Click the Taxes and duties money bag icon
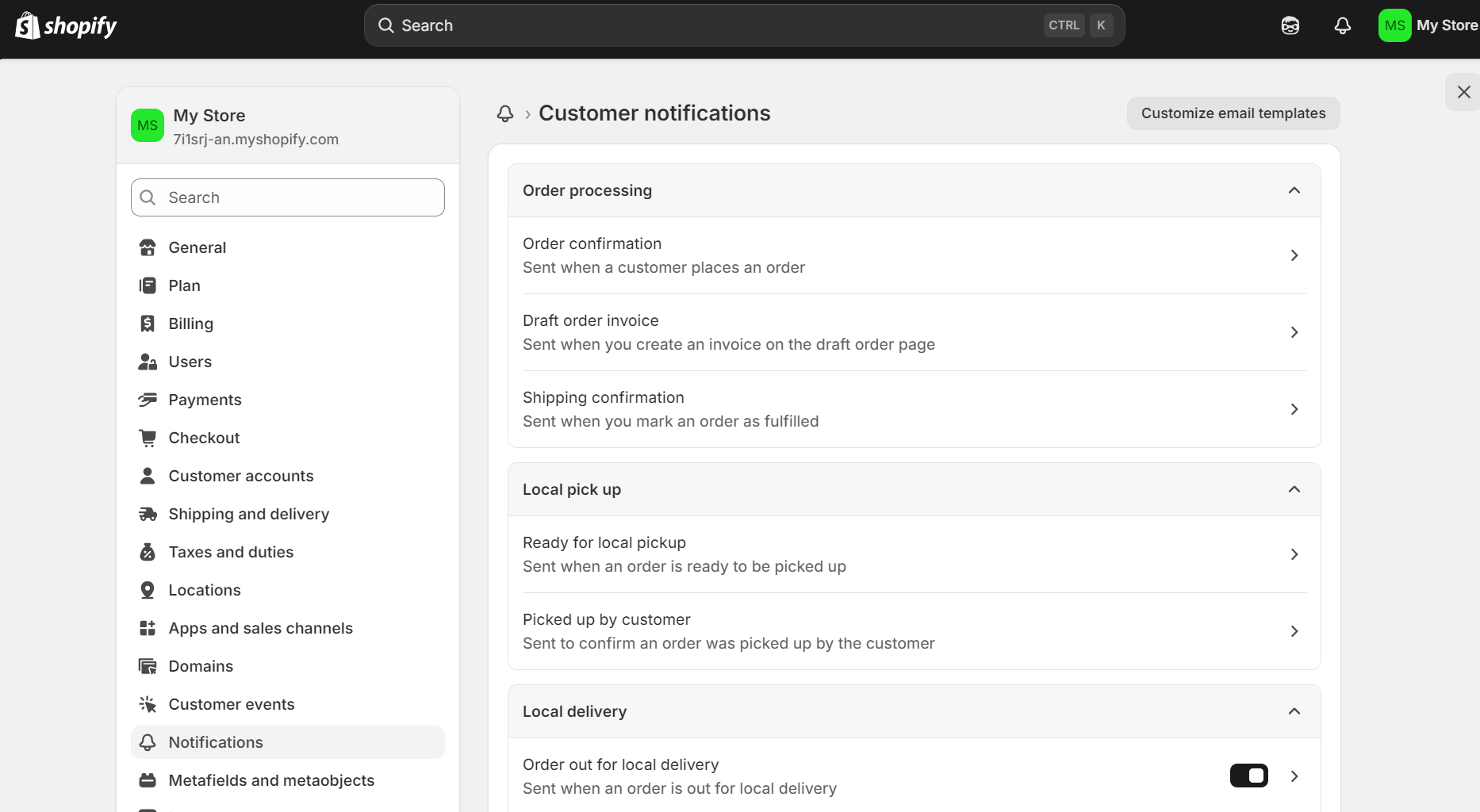The height and width of the screenshot is (812, 1480). (x=148, y=551)
